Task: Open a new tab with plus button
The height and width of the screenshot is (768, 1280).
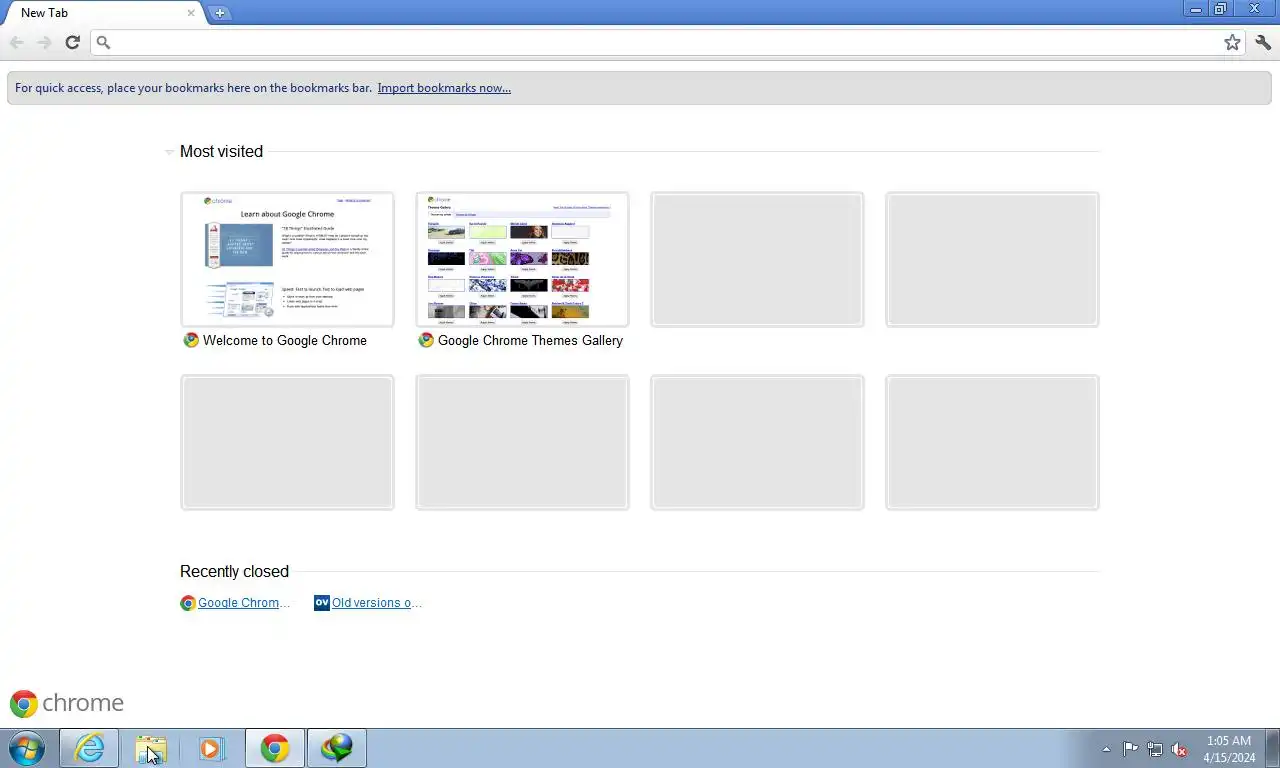Action: click(220, 13)
